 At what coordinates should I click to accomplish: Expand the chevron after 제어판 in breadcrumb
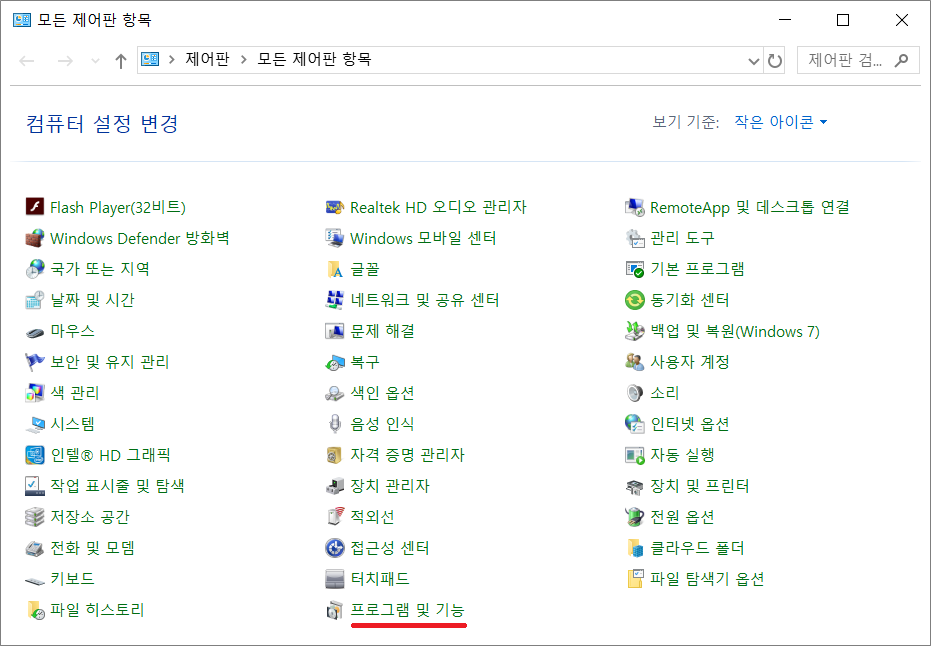click(x=243, y=59)
